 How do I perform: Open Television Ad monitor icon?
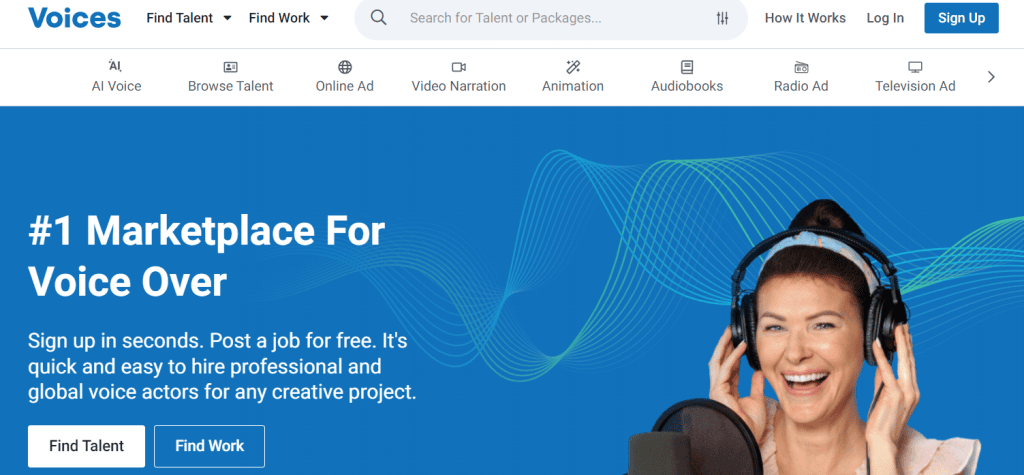(x=915, y=67)
